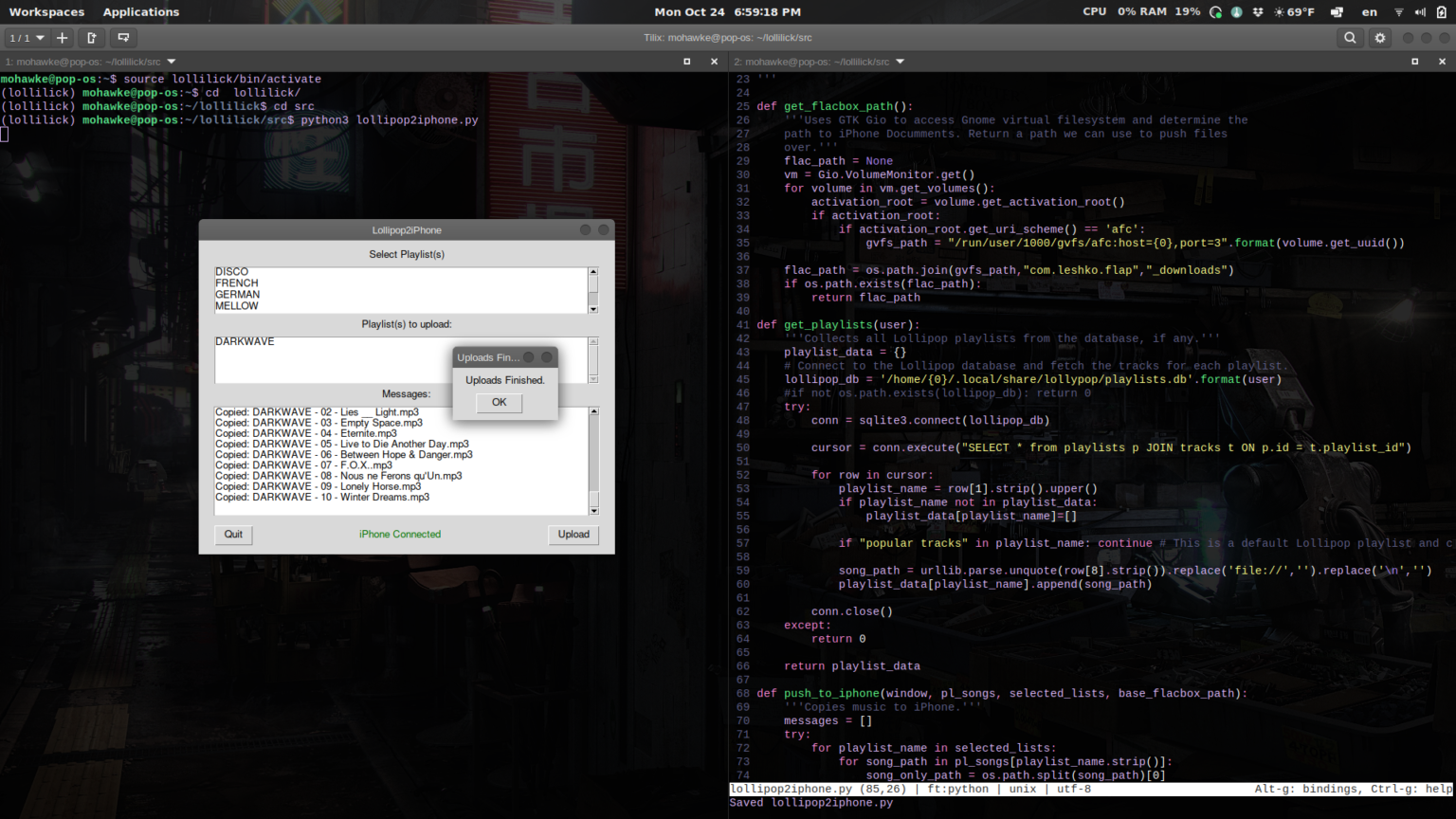
Task: Open the thermometer sensor tray icon
Action: click(x=1236, y=11)
